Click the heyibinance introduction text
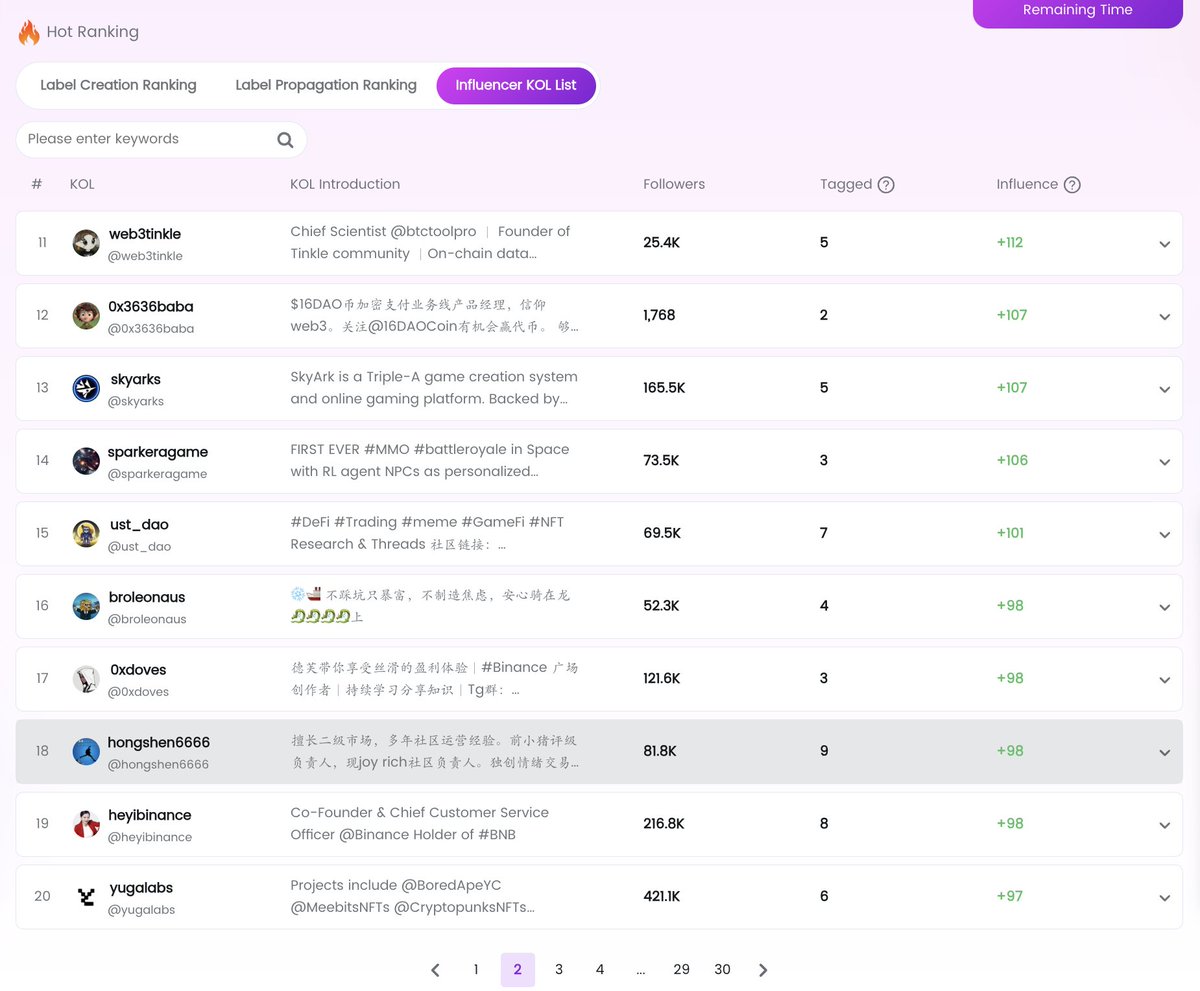 point(420,824)
